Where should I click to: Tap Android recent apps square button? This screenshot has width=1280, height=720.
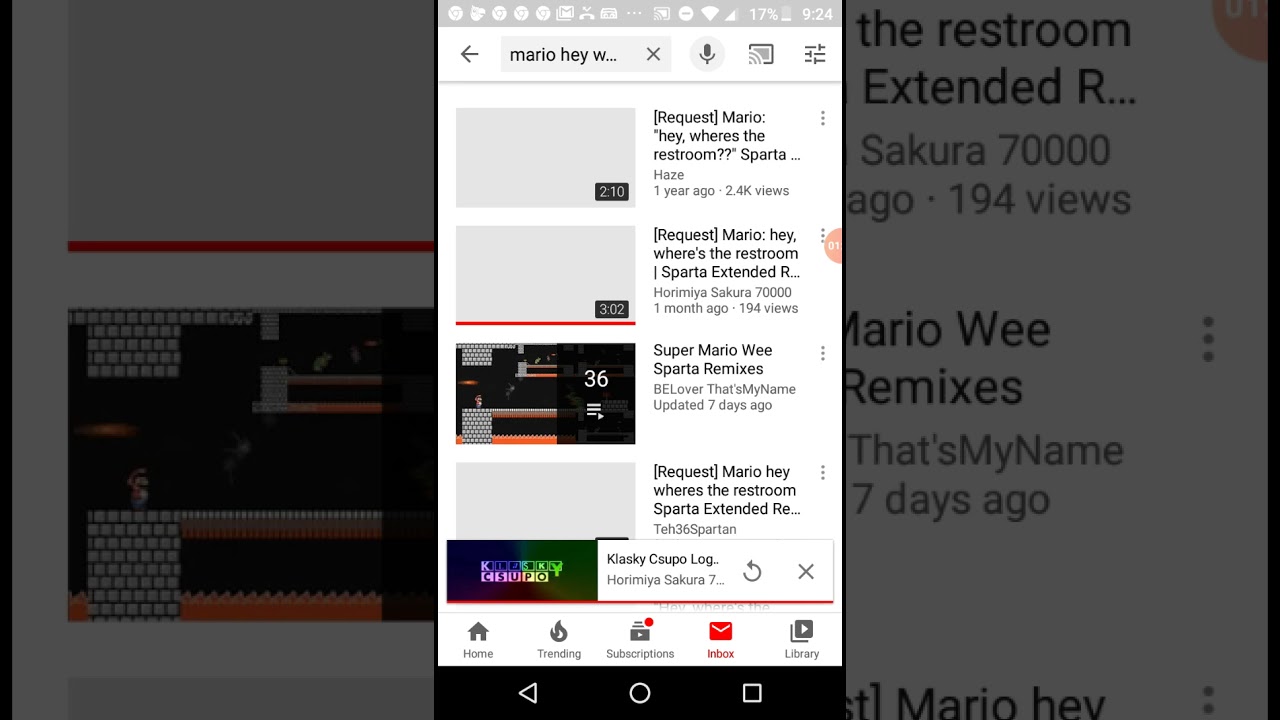tap(752, 693)
